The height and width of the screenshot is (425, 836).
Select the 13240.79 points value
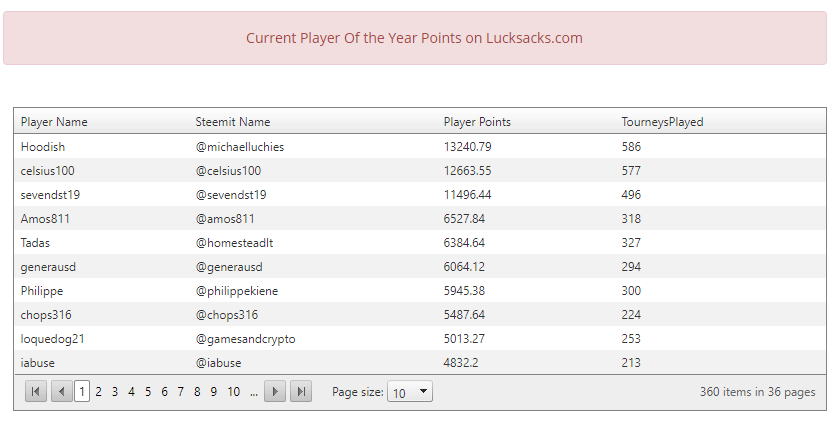pyautogui.click(x=468, y=147)
